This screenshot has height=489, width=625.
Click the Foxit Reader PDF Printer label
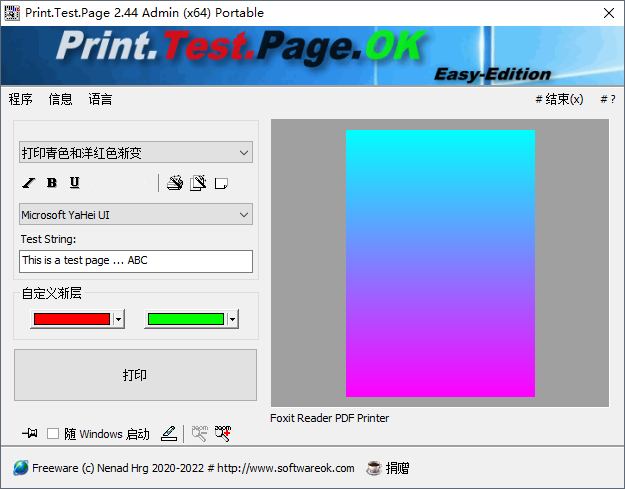coord(329,418)
